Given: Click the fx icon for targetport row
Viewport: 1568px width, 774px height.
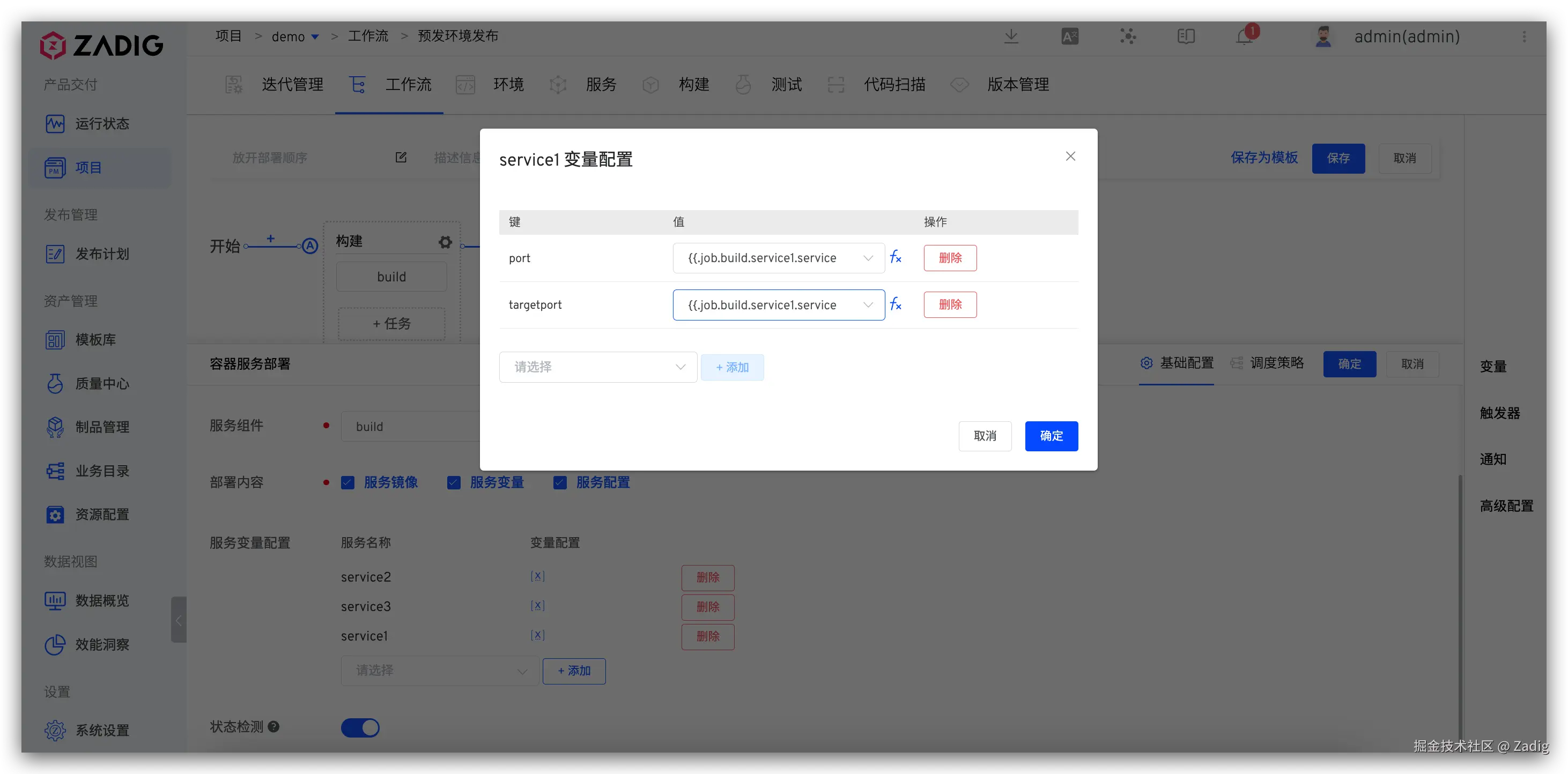Looking at the screenshot, I should (x=896, y=304).
